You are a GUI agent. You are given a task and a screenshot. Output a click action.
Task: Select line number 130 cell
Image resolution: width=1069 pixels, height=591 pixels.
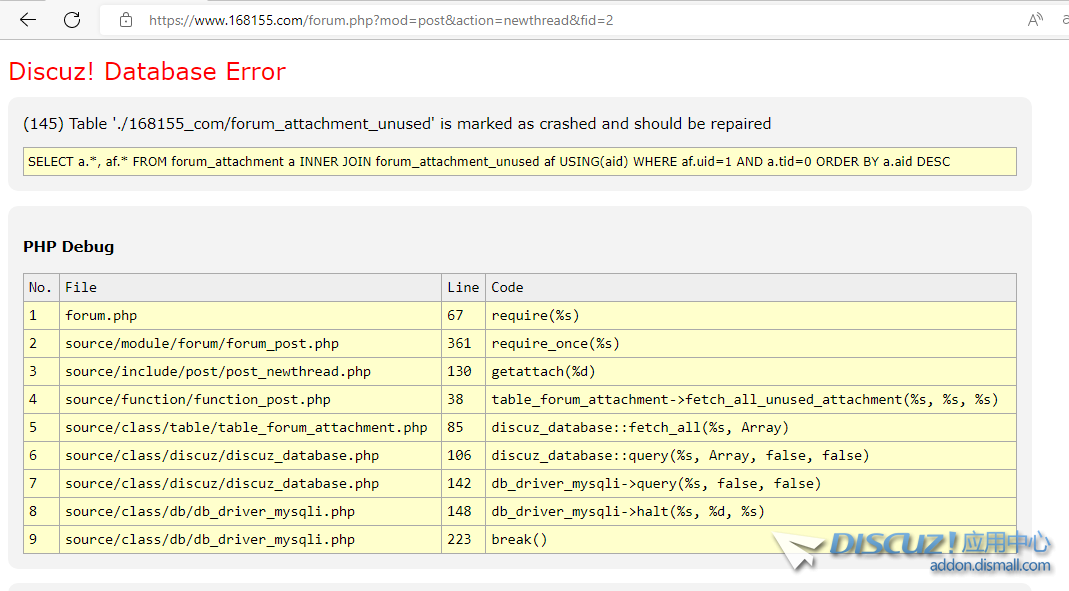[463, 372]
